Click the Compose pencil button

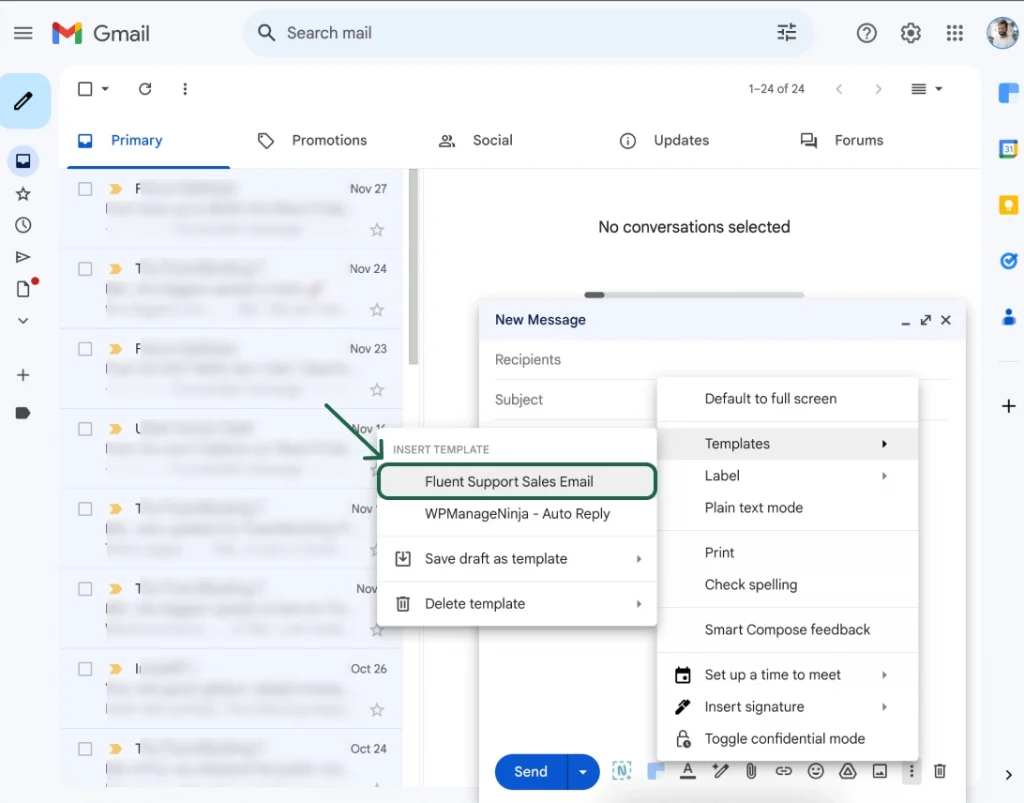pyautogui.click(x=24, y=101)
